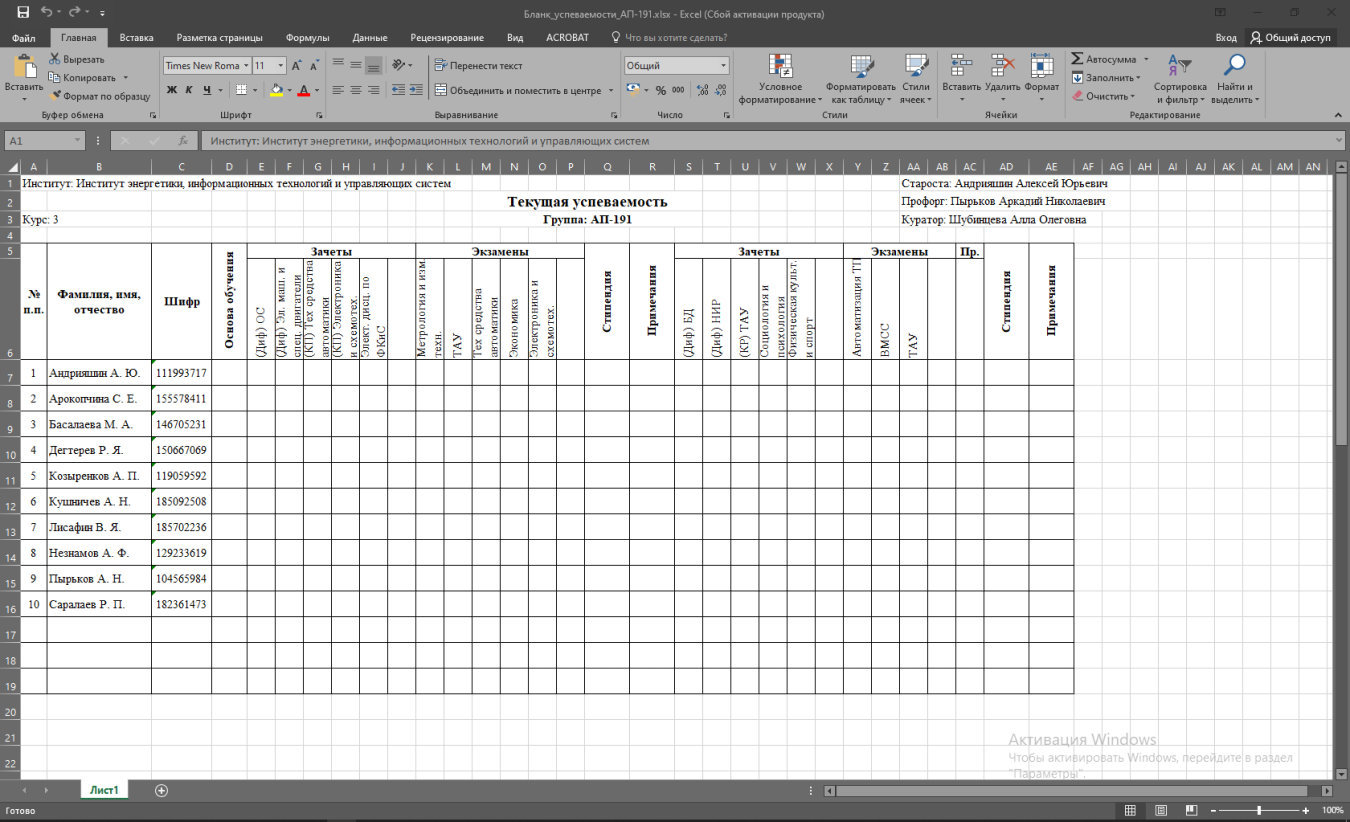The image size is (1350, 822).
Task: Open Find and Select (Найти и выделить)
Action: tap(1234, 79)
